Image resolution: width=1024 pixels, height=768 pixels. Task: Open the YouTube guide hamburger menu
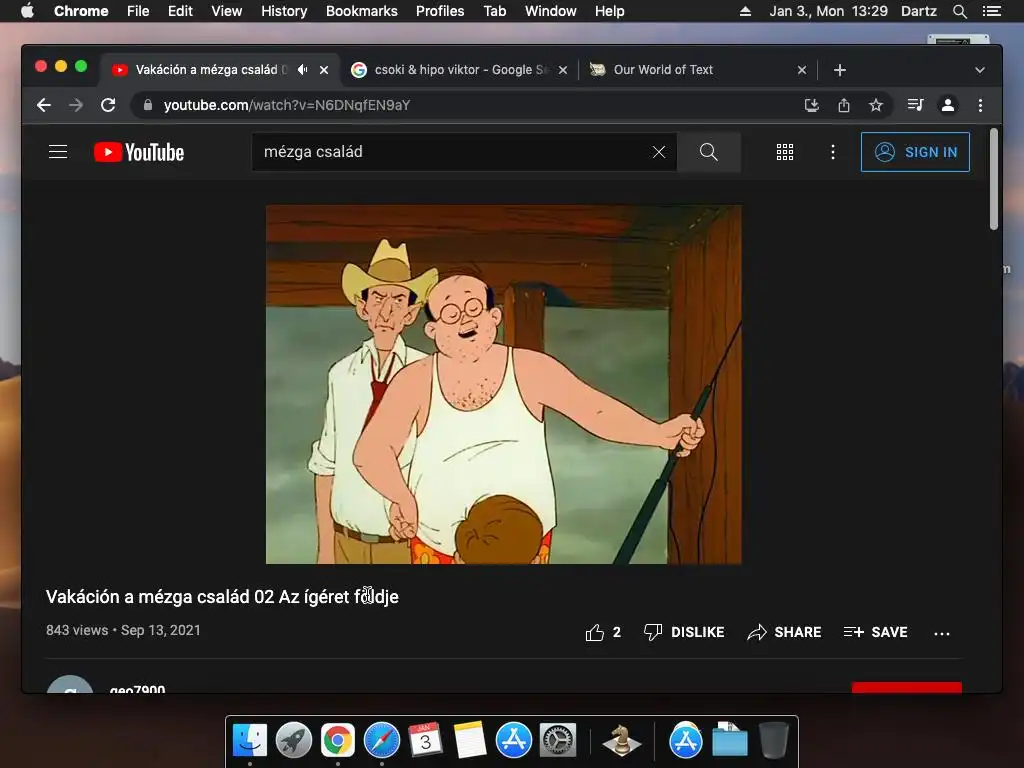58,152
